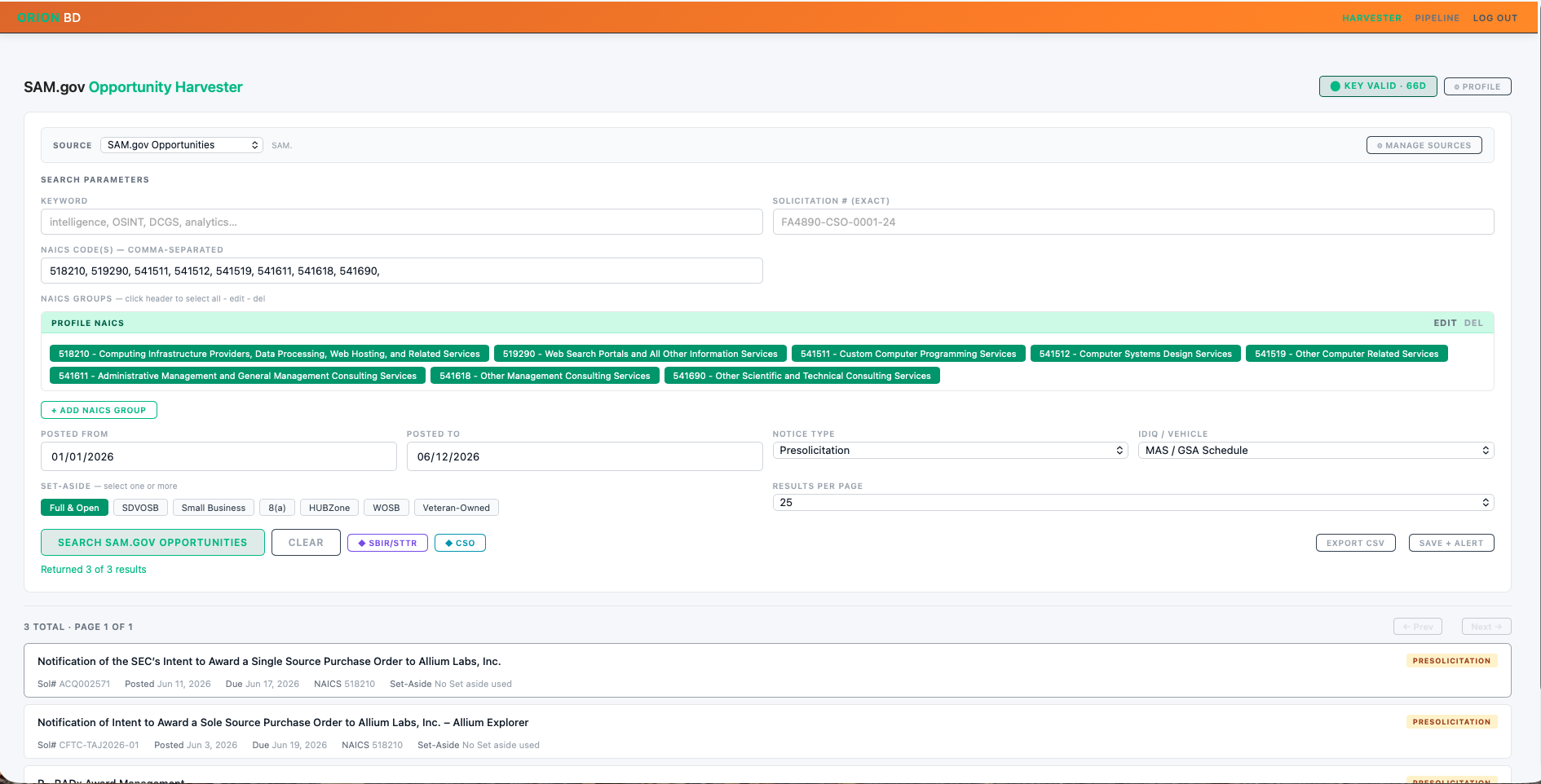Select SDVOSB set-aside
Image resolution: width=1541 pixels, height=784 pixels.
click(140, 508)
